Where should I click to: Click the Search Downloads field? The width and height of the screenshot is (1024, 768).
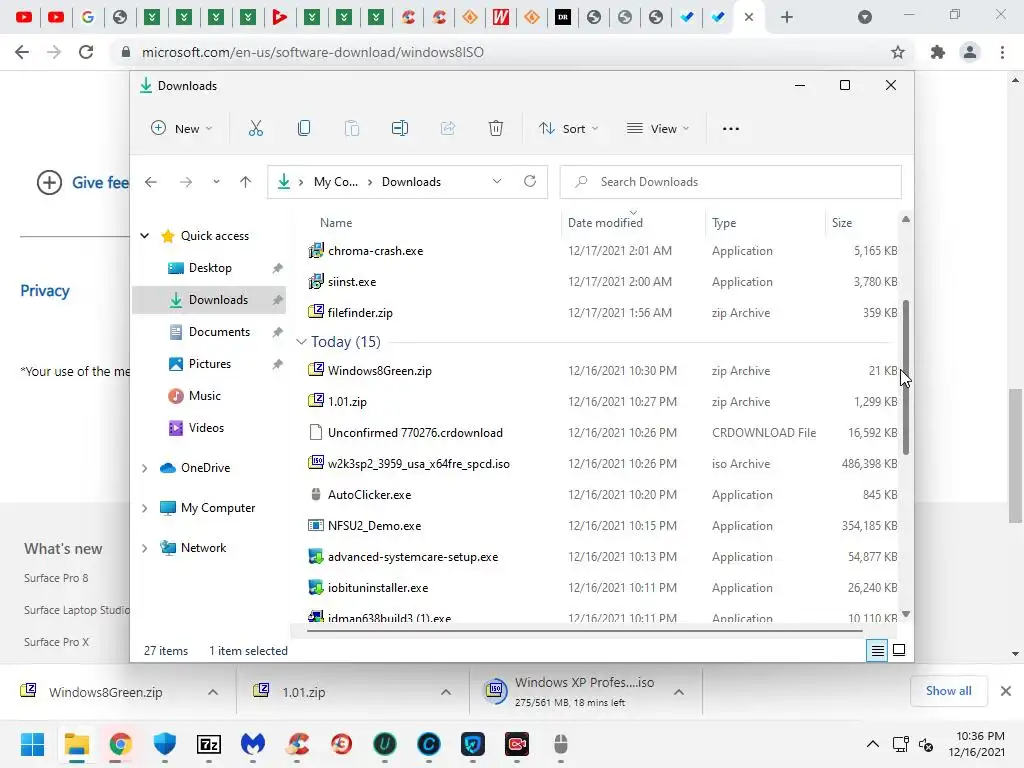click(x=731, y=182)
